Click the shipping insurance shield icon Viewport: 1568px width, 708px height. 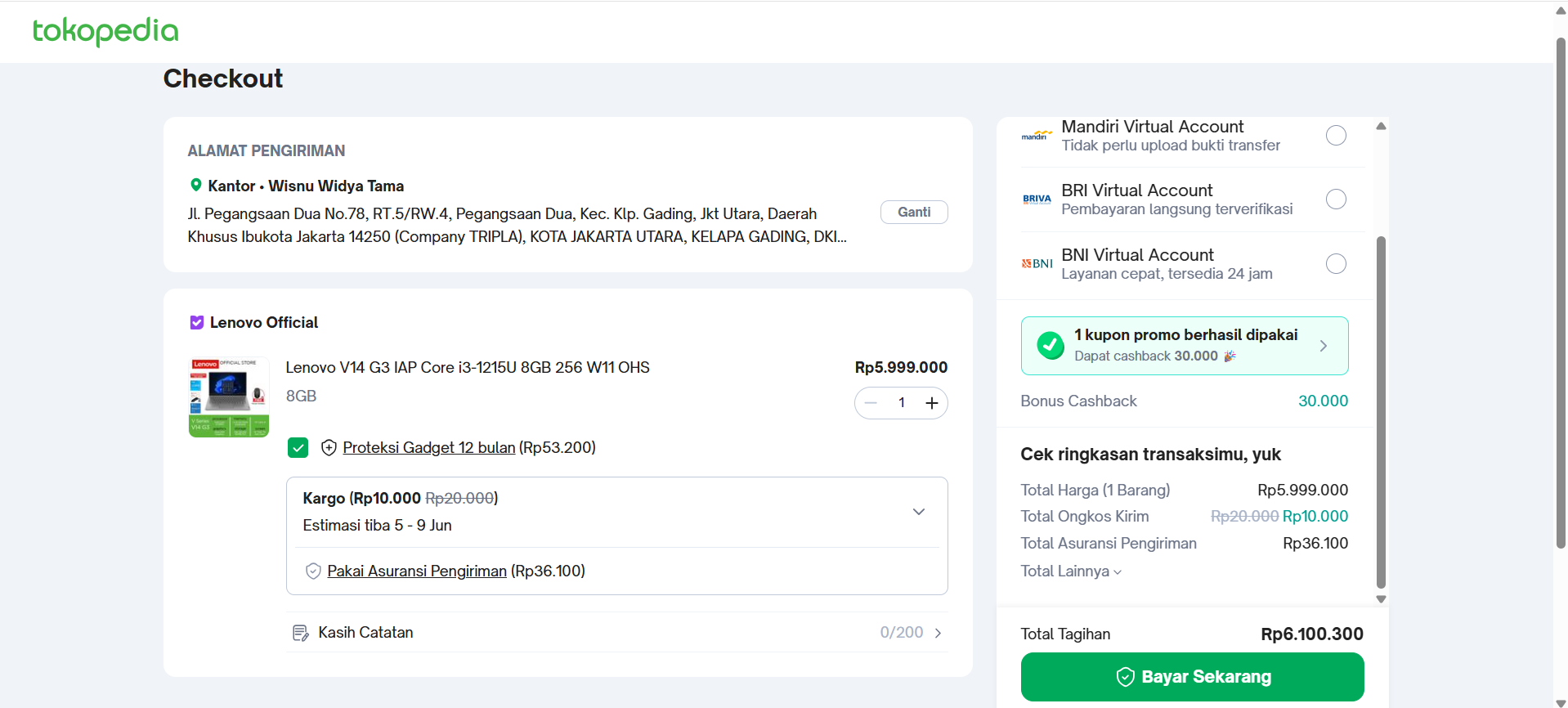pos(313,571)
